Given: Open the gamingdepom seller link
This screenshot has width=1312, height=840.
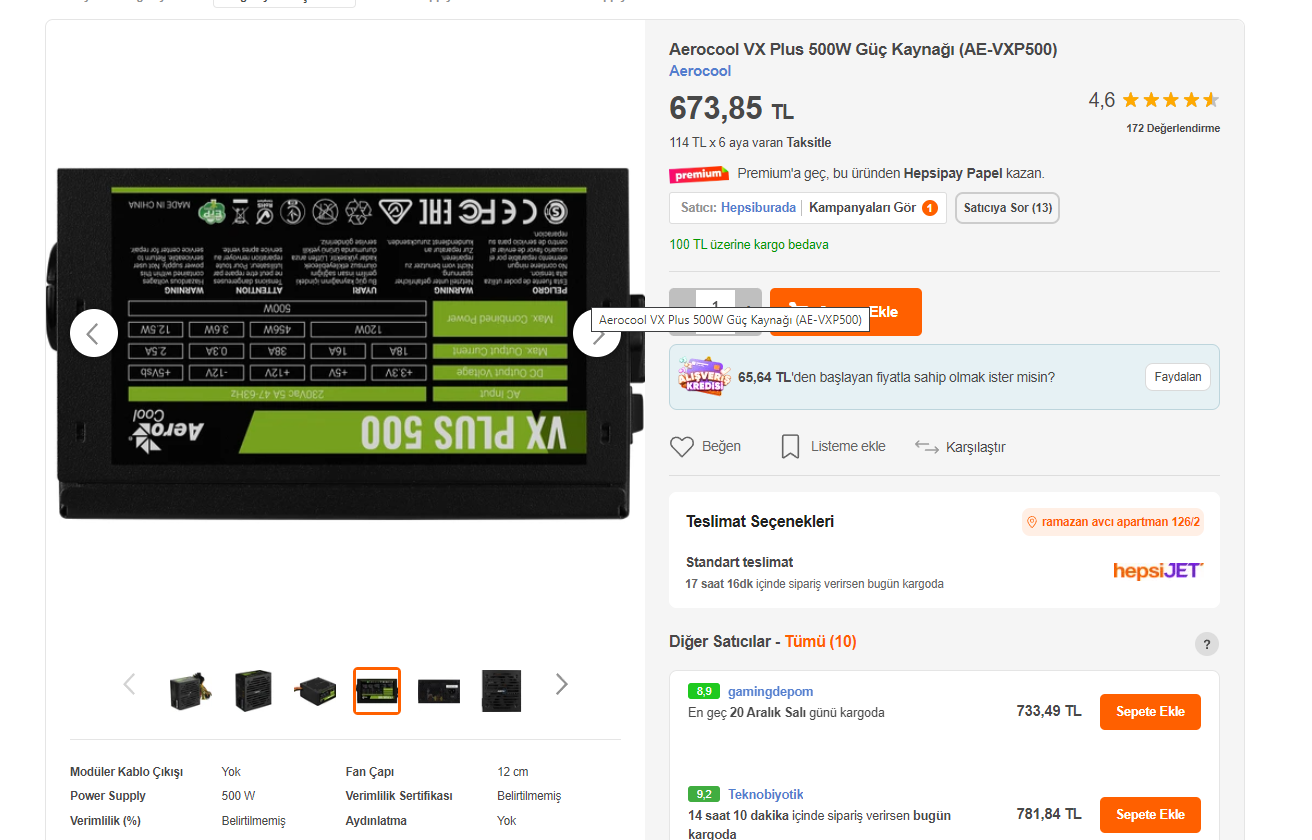Looking at the screenshot, I should pos(770,691).
